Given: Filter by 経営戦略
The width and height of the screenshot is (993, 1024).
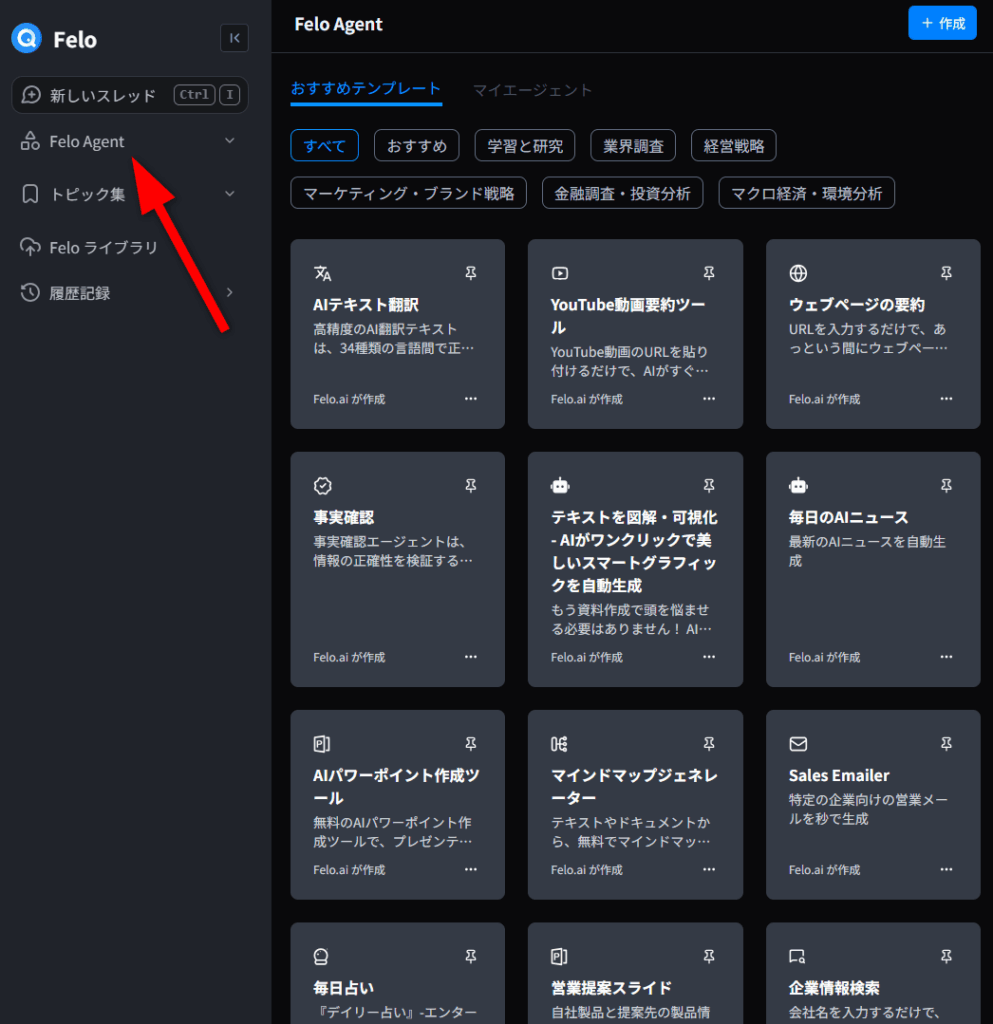Looking at the screenshot, I should [734, 145].
